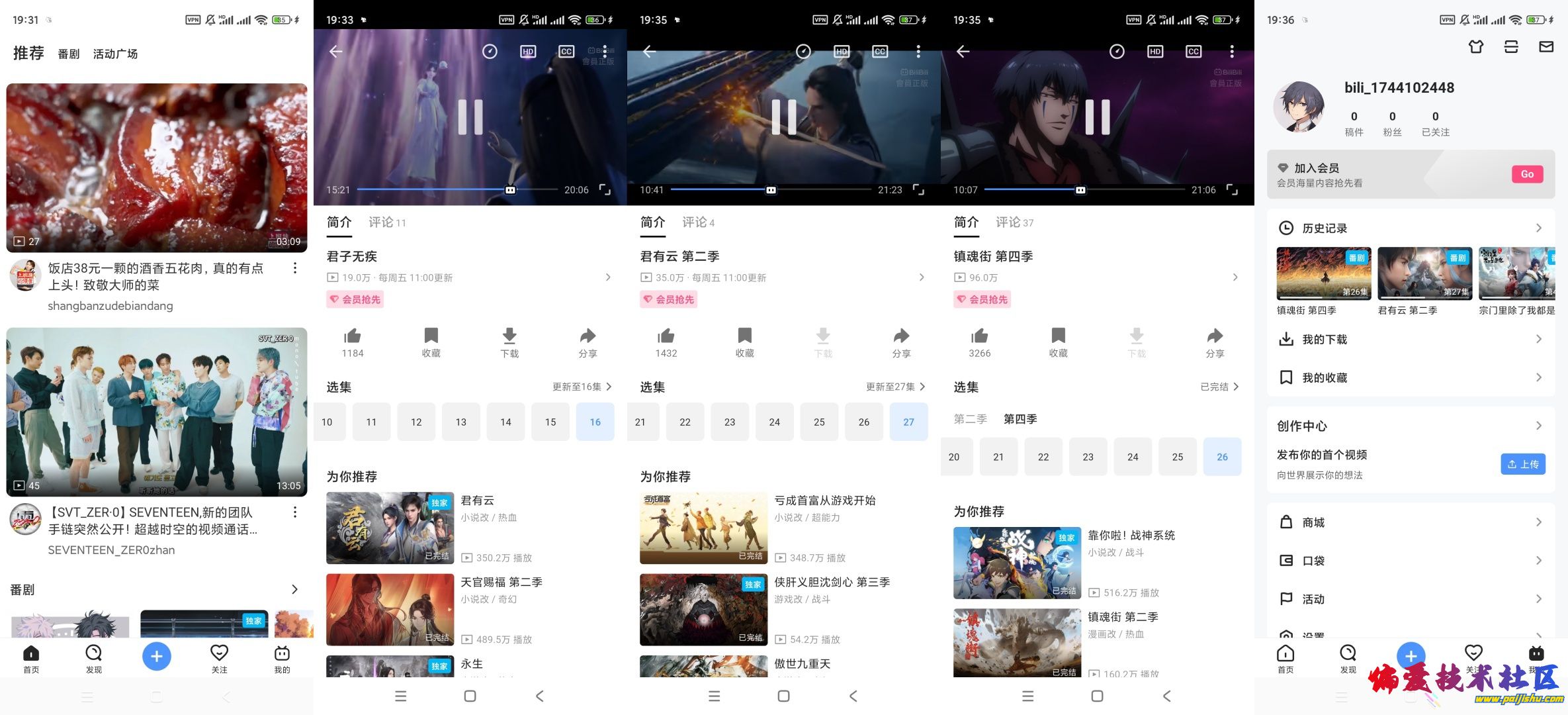The height and width of the screenshot is (715, 1568).
Task: Tap the 我的下载 download icon
Action: 1286,340
